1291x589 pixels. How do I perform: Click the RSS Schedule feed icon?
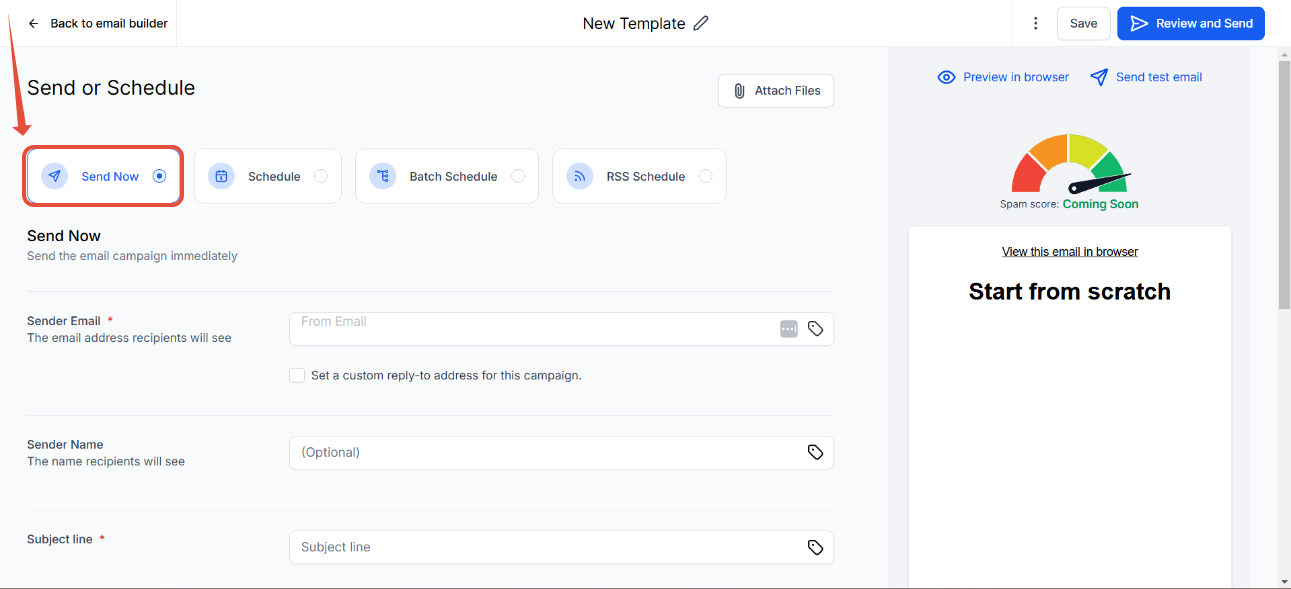pos(580,176)
